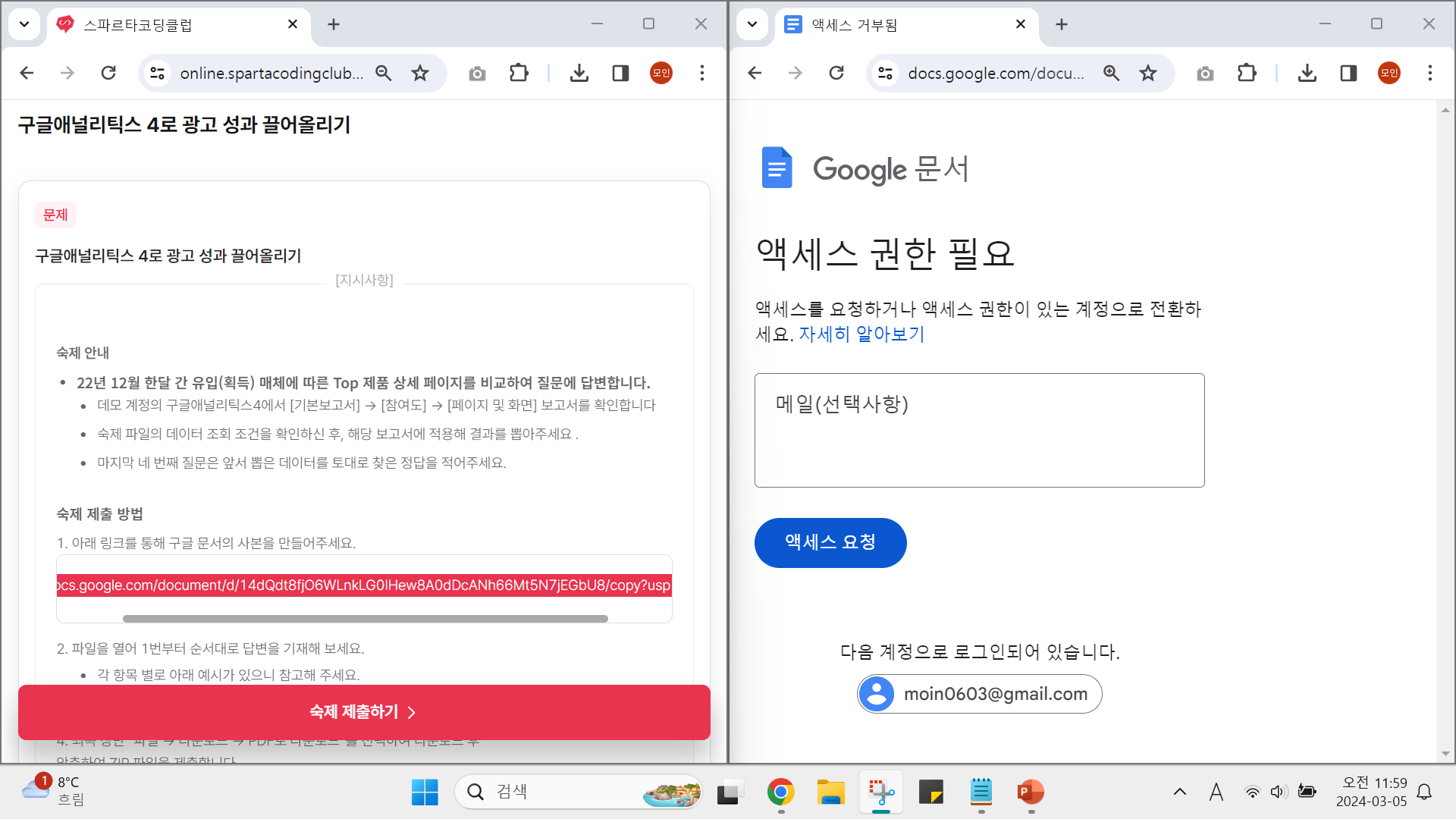Bookmark the Sparta Coding Club page with the star
The height and width of the screenshot is (819, 1456).
tap(420, 73)
